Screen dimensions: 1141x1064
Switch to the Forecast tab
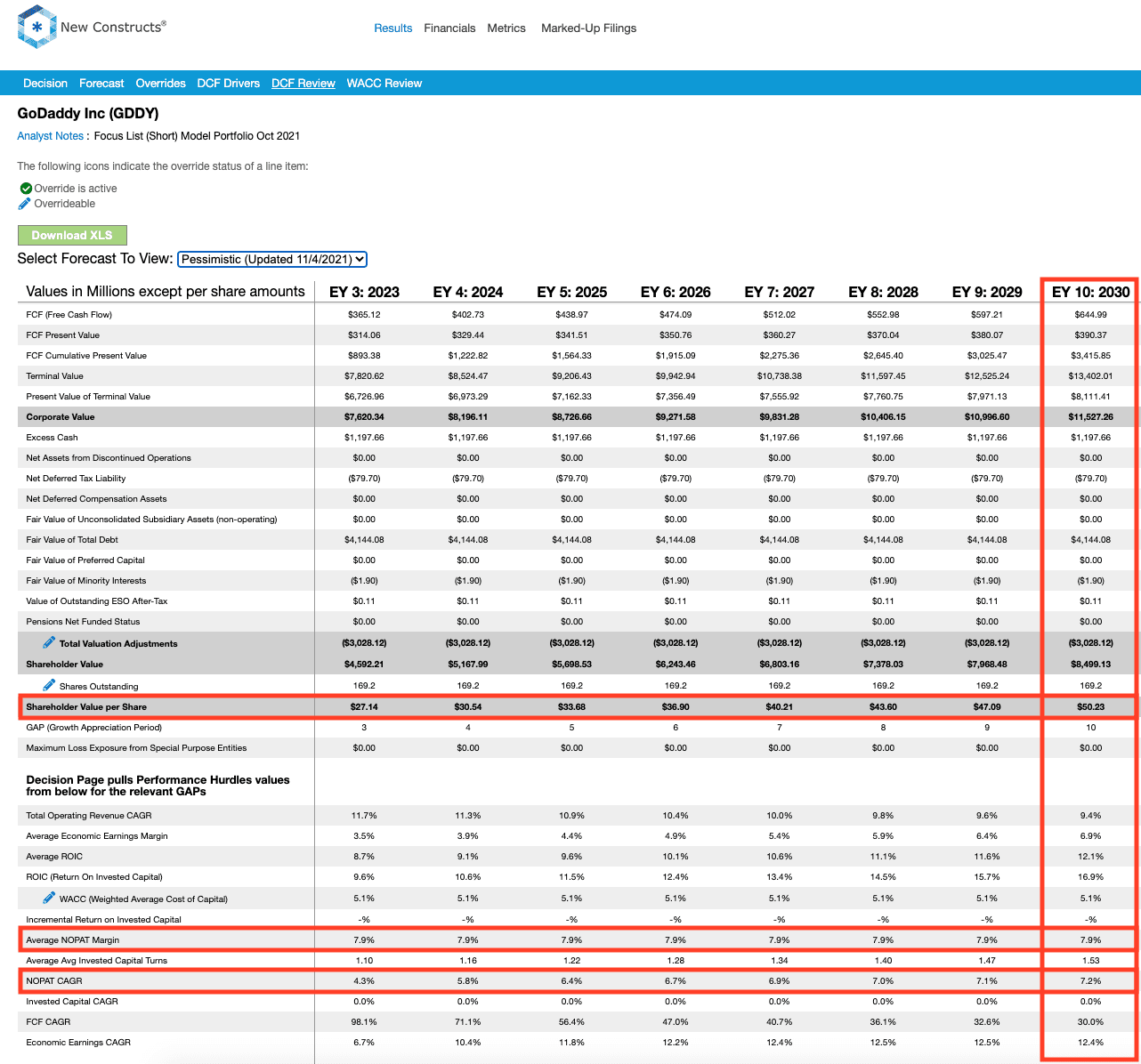pyautogui.click(x=101, y=84)
